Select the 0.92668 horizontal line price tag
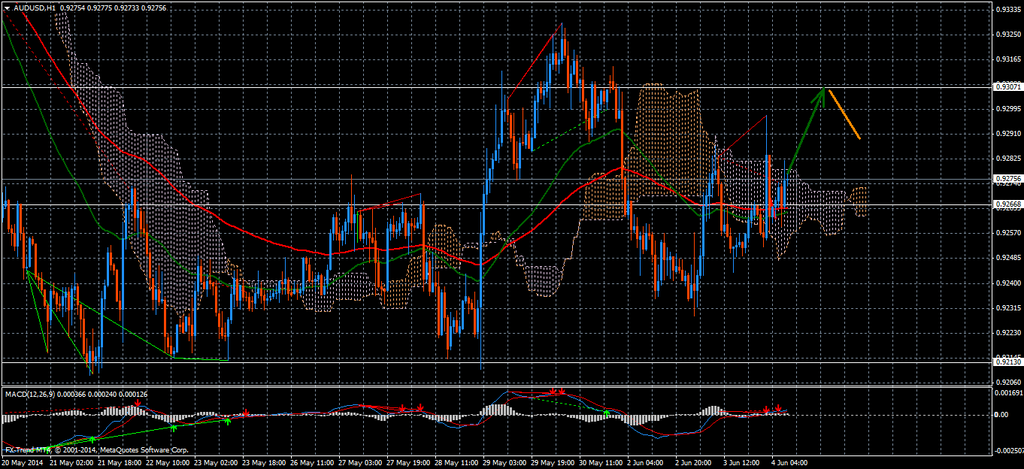The height and width of the screenshot is (469, 1024). (1007, 204)
